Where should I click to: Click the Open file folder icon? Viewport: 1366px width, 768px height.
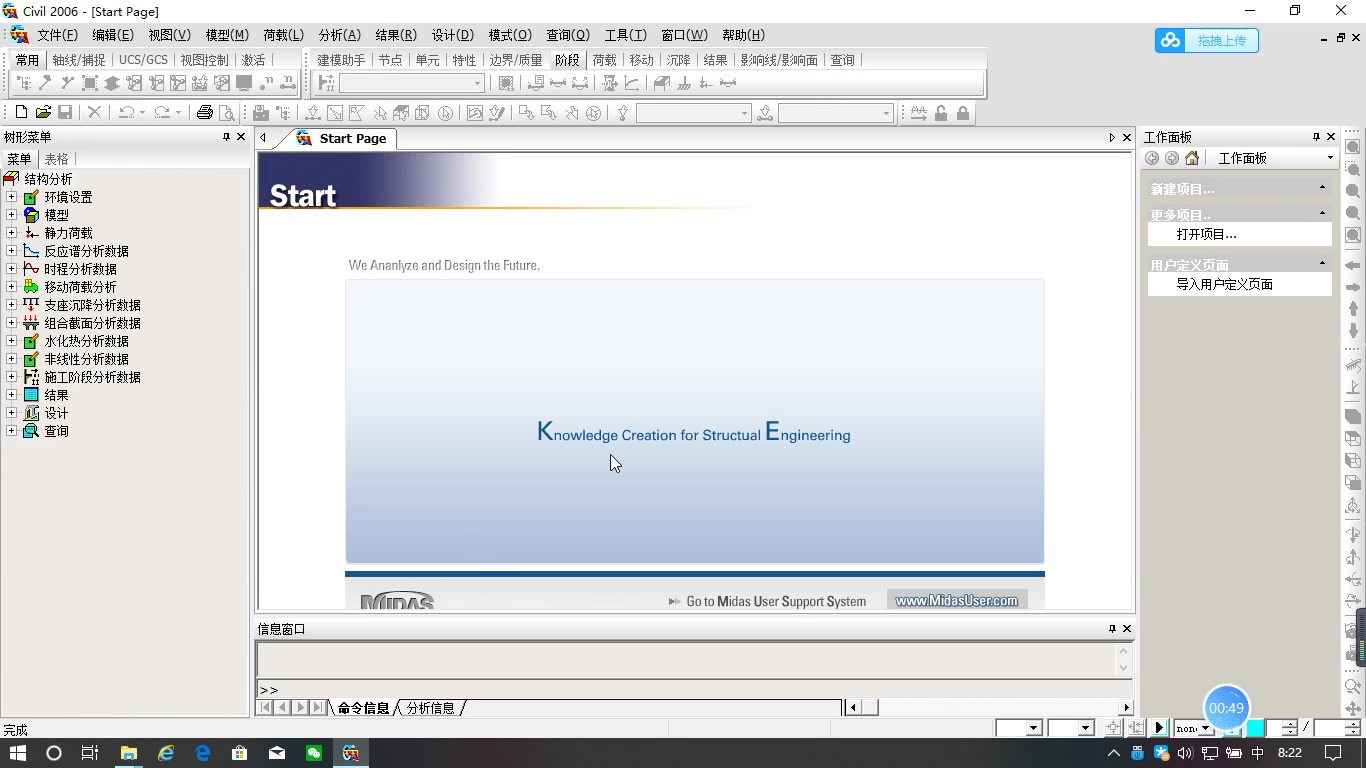43,113
